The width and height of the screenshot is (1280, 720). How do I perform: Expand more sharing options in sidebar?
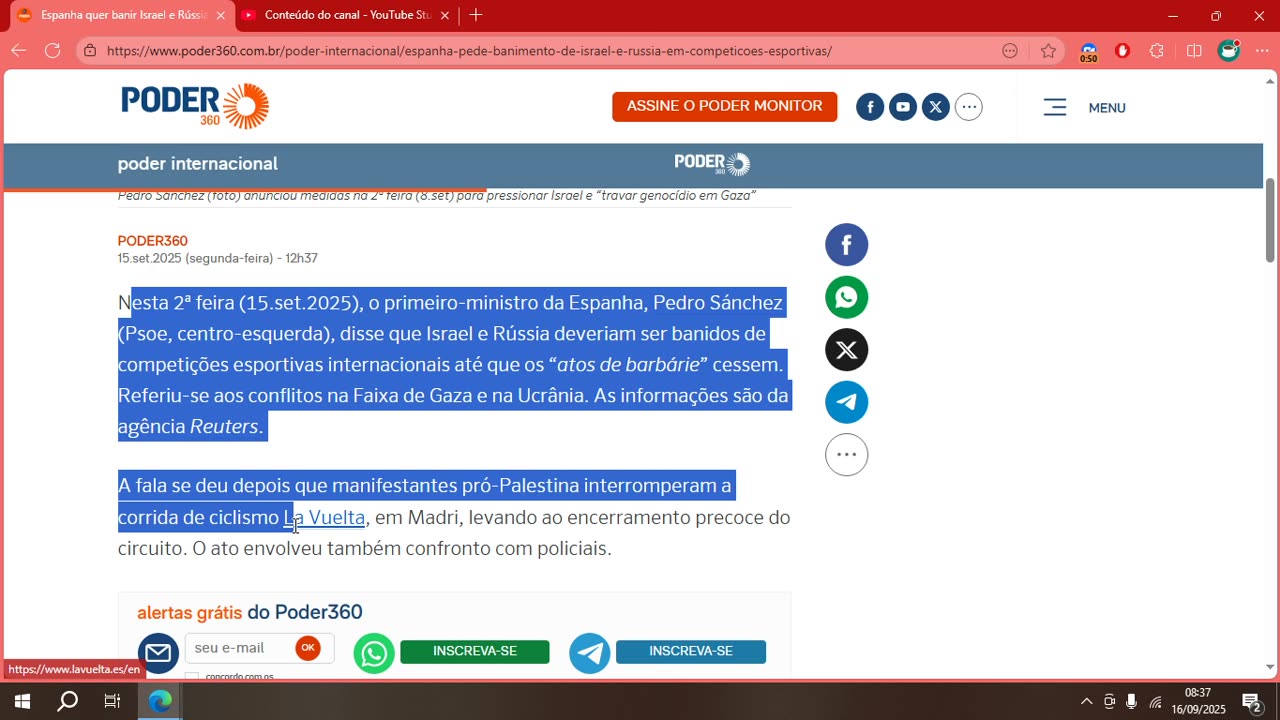point(846,455)
